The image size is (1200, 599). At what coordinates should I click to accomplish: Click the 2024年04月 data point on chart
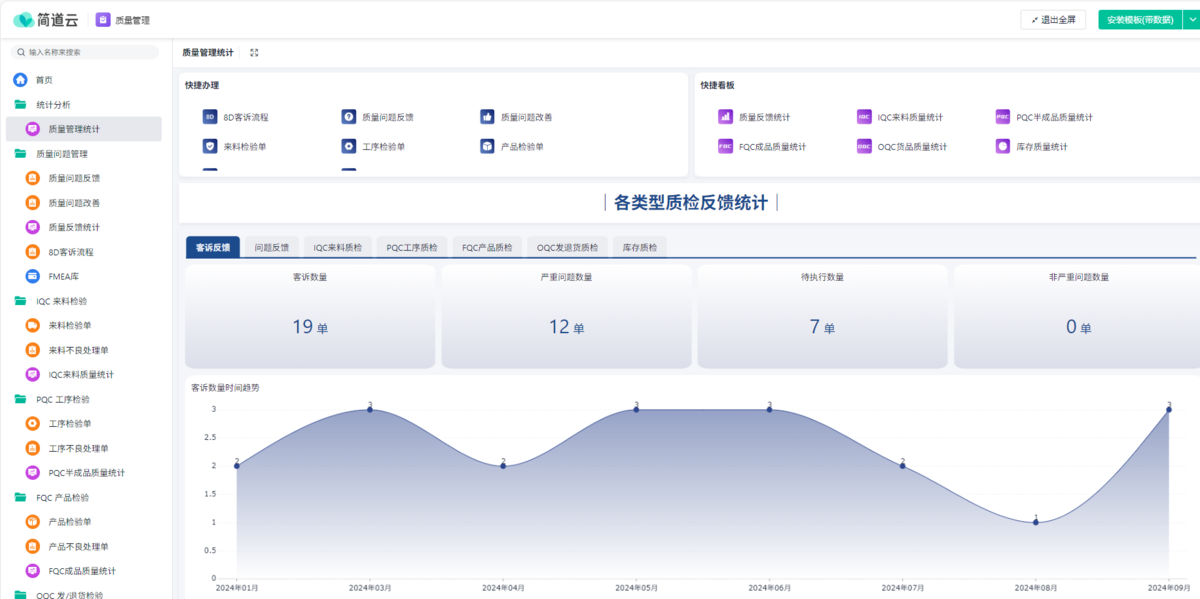tap(503, 466)
